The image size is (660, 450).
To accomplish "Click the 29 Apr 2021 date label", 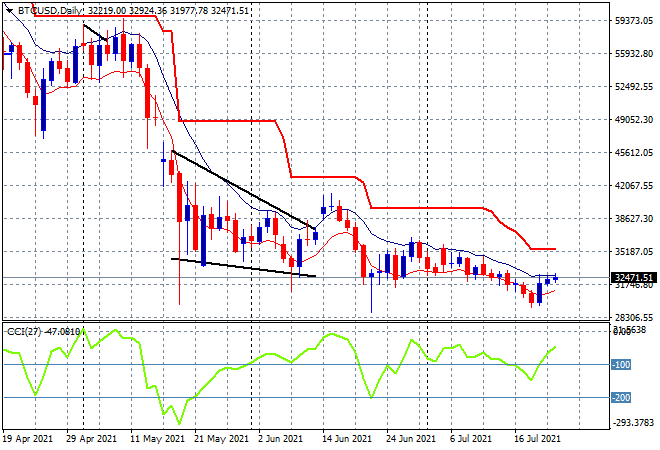I will pos(91,439).
